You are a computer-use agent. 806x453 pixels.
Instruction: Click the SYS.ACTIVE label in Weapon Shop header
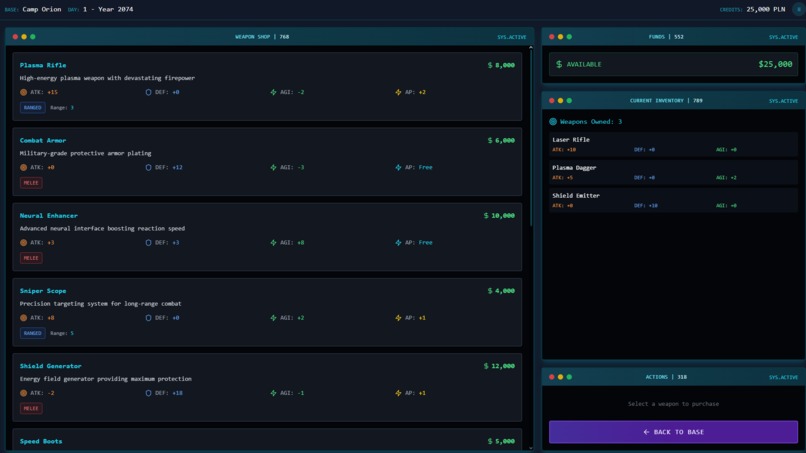point(511,37)
